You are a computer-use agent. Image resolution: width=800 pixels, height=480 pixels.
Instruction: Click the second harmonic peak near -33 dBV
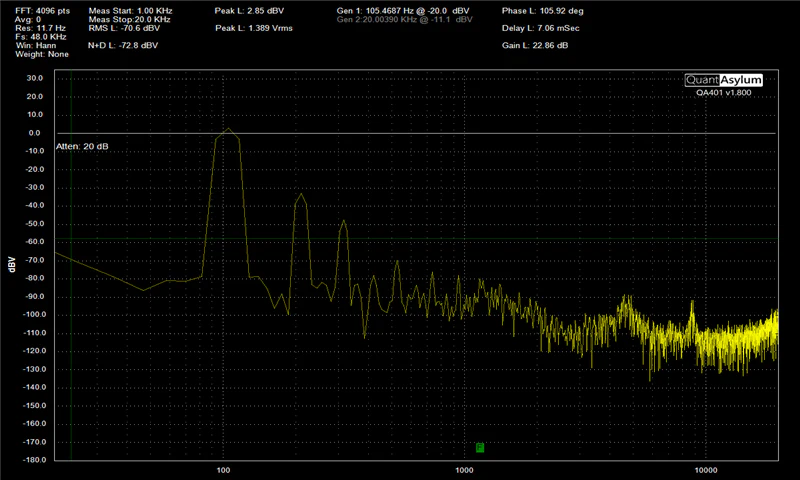(302, 195)
